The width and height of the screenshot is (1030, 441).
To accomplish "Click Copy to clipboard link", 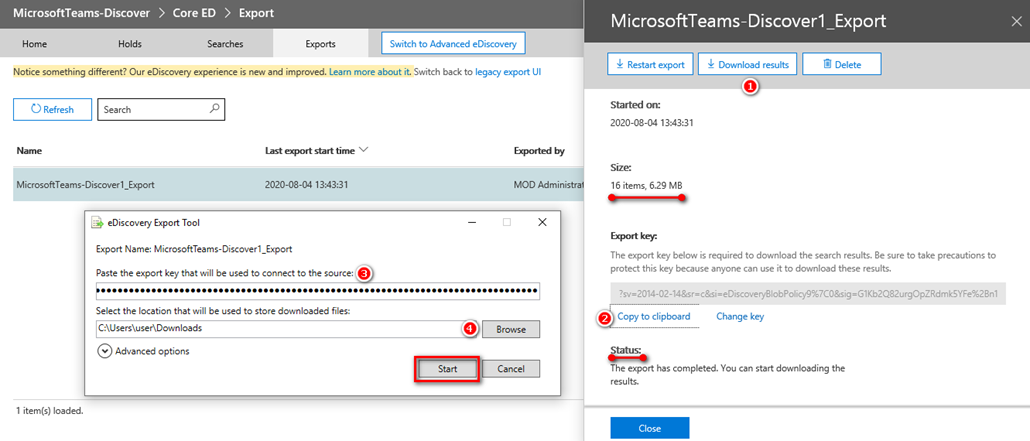I will 654,316.
